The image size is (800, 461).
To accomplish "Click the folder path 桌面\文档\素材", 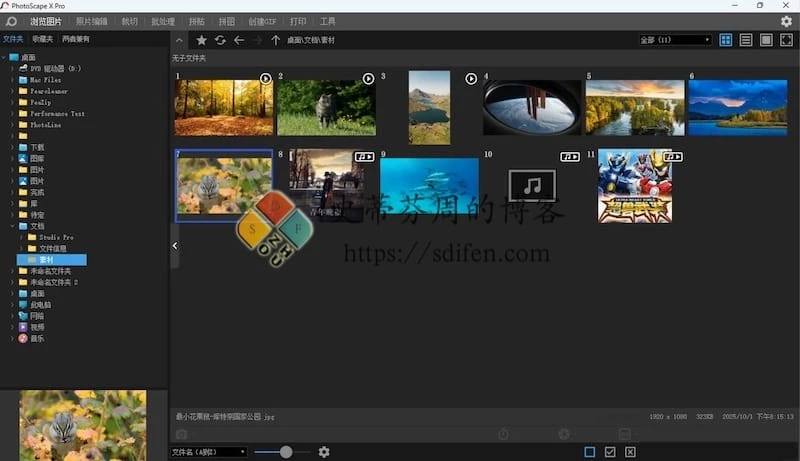I will [x=311, y=40].
